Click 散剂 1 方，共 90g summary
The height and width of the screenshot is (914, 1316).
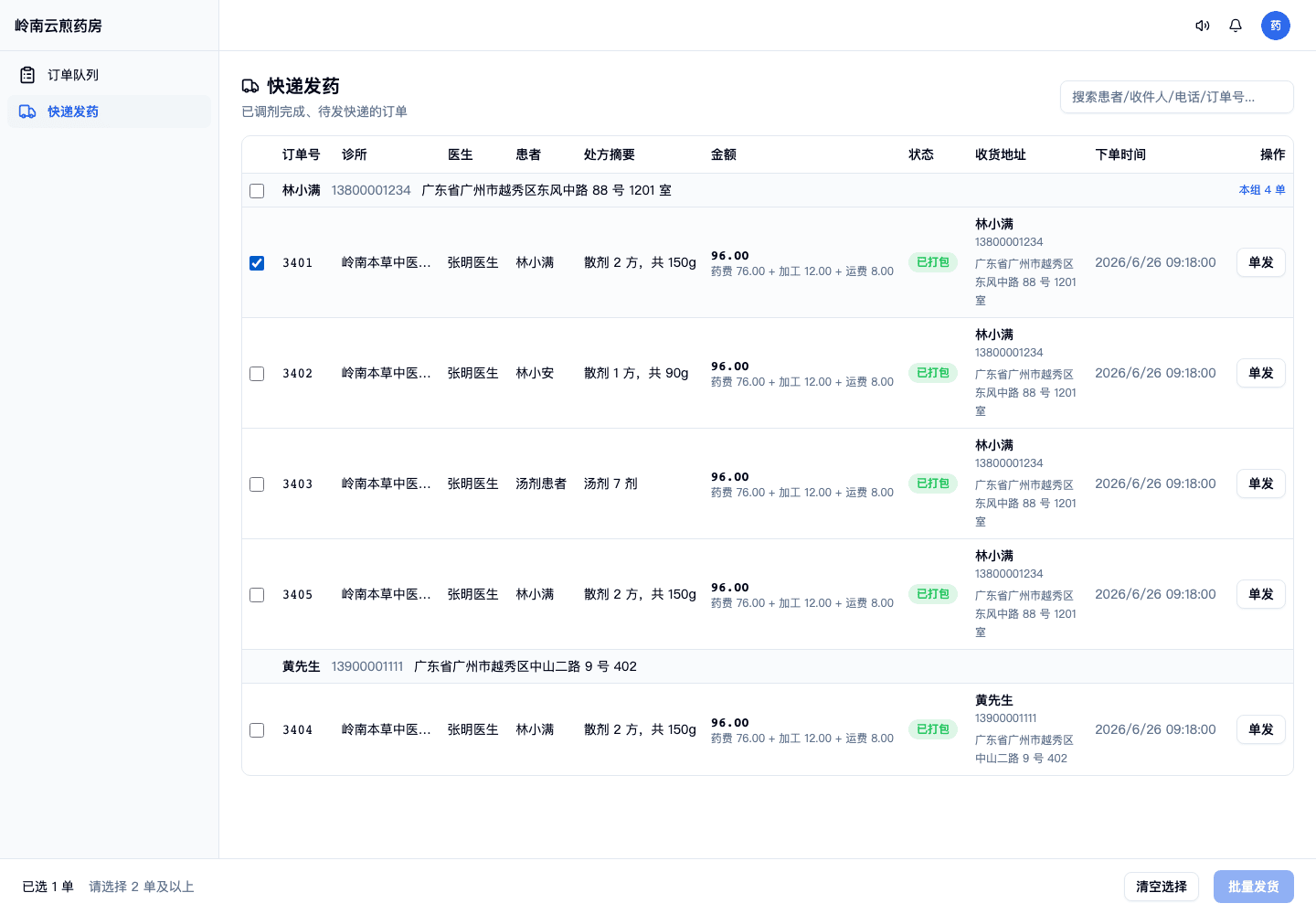636,373
